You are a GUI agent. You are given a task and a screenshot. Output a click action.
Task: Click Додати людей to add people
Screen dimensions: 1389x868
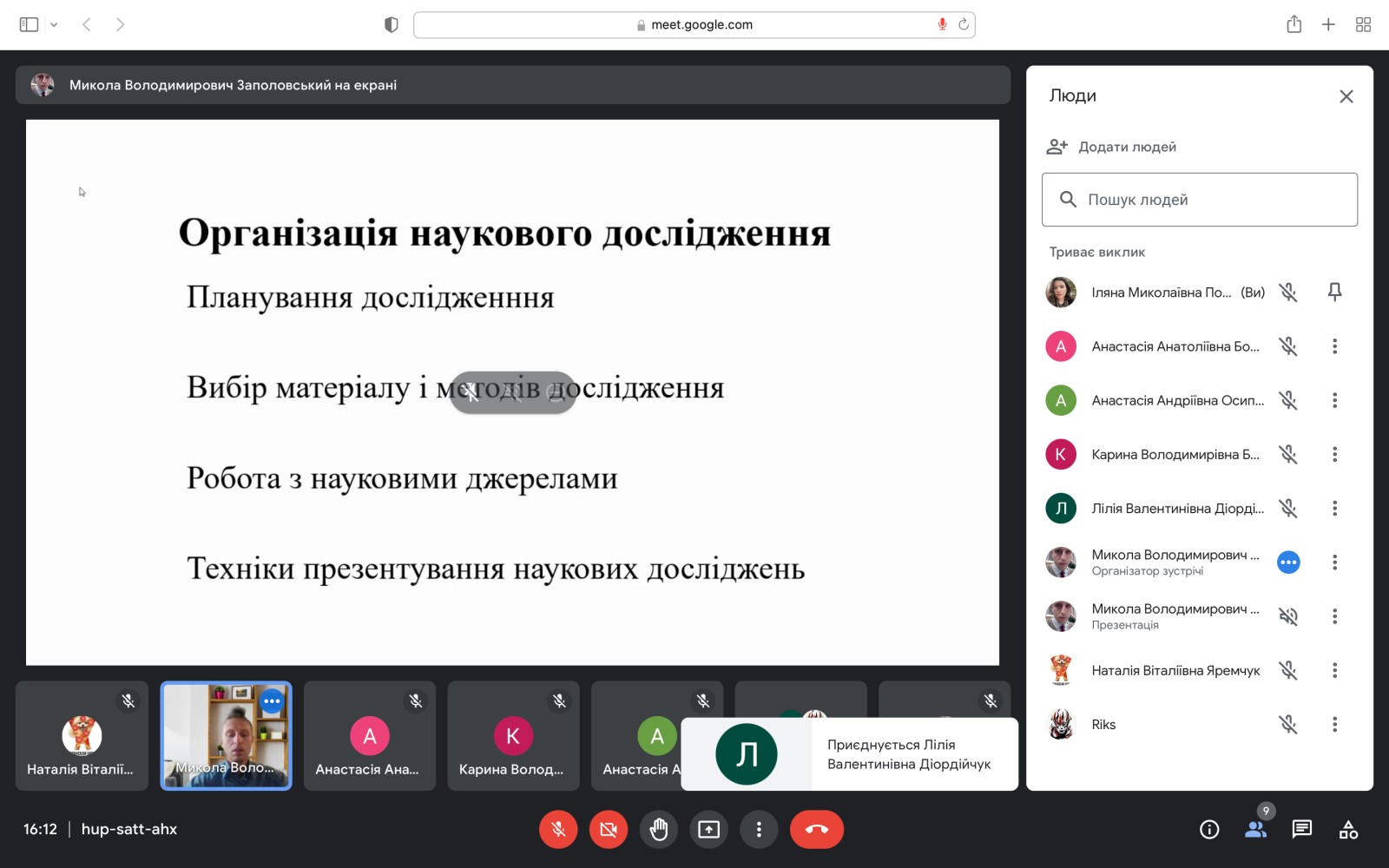tap(1126, 147)
